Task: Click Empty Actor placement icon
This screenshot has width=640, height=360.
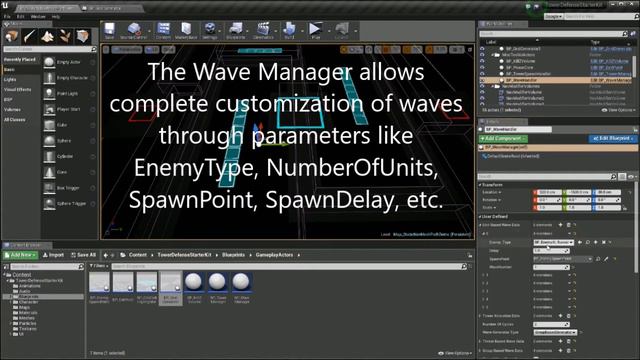Action: coord(49,62)
